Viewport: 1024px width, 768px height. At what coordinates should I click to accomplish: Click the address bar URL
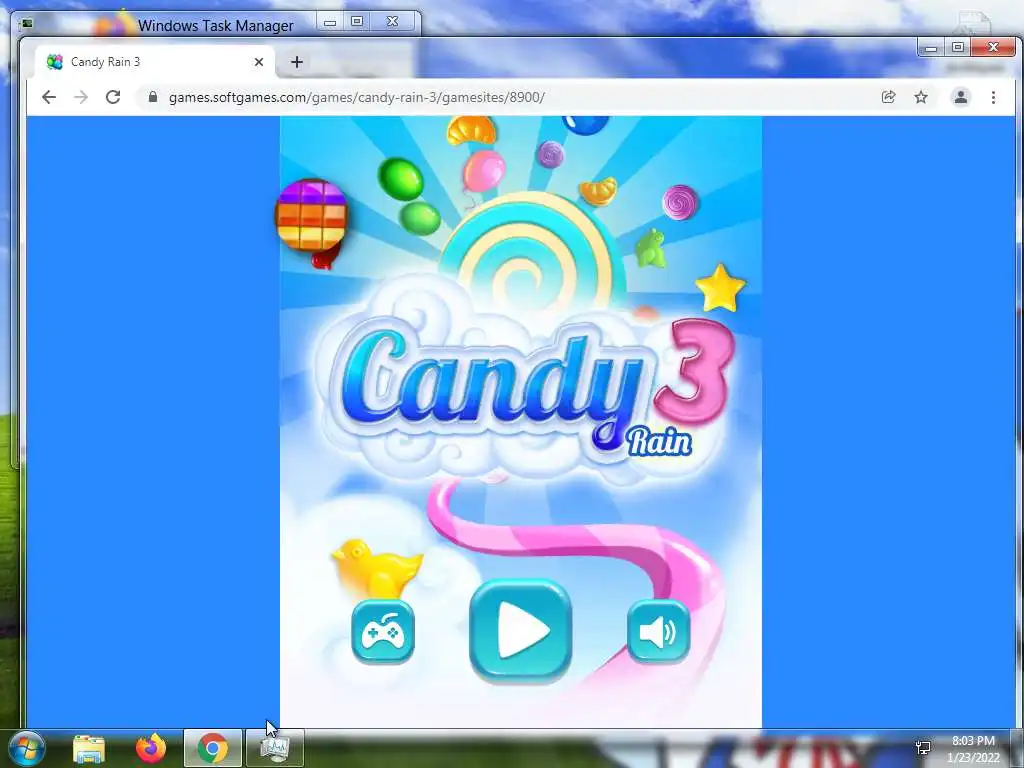tap(357, 97)
